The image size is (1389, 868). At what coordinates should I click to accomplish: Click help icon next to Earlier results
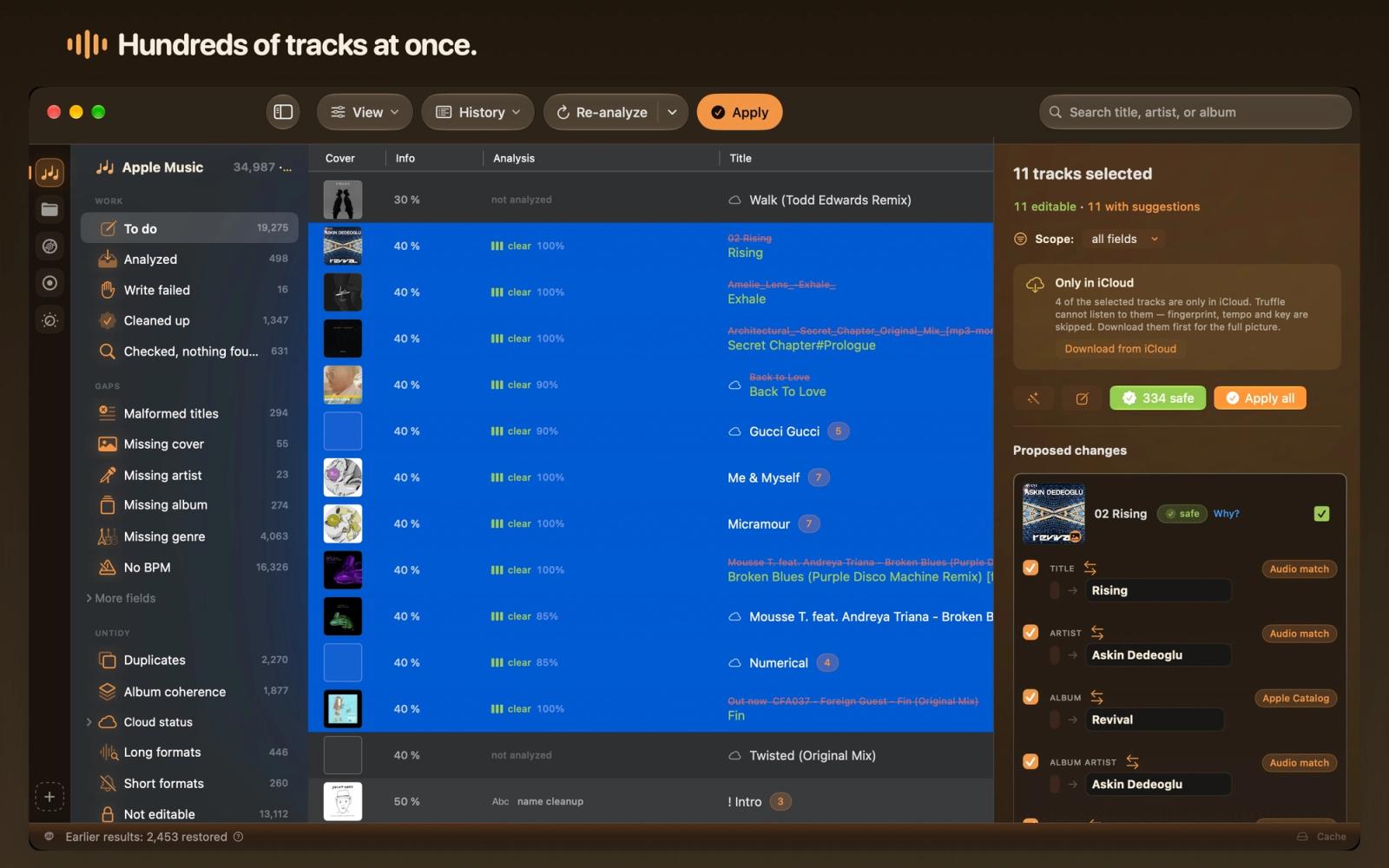tap(238, 837)
